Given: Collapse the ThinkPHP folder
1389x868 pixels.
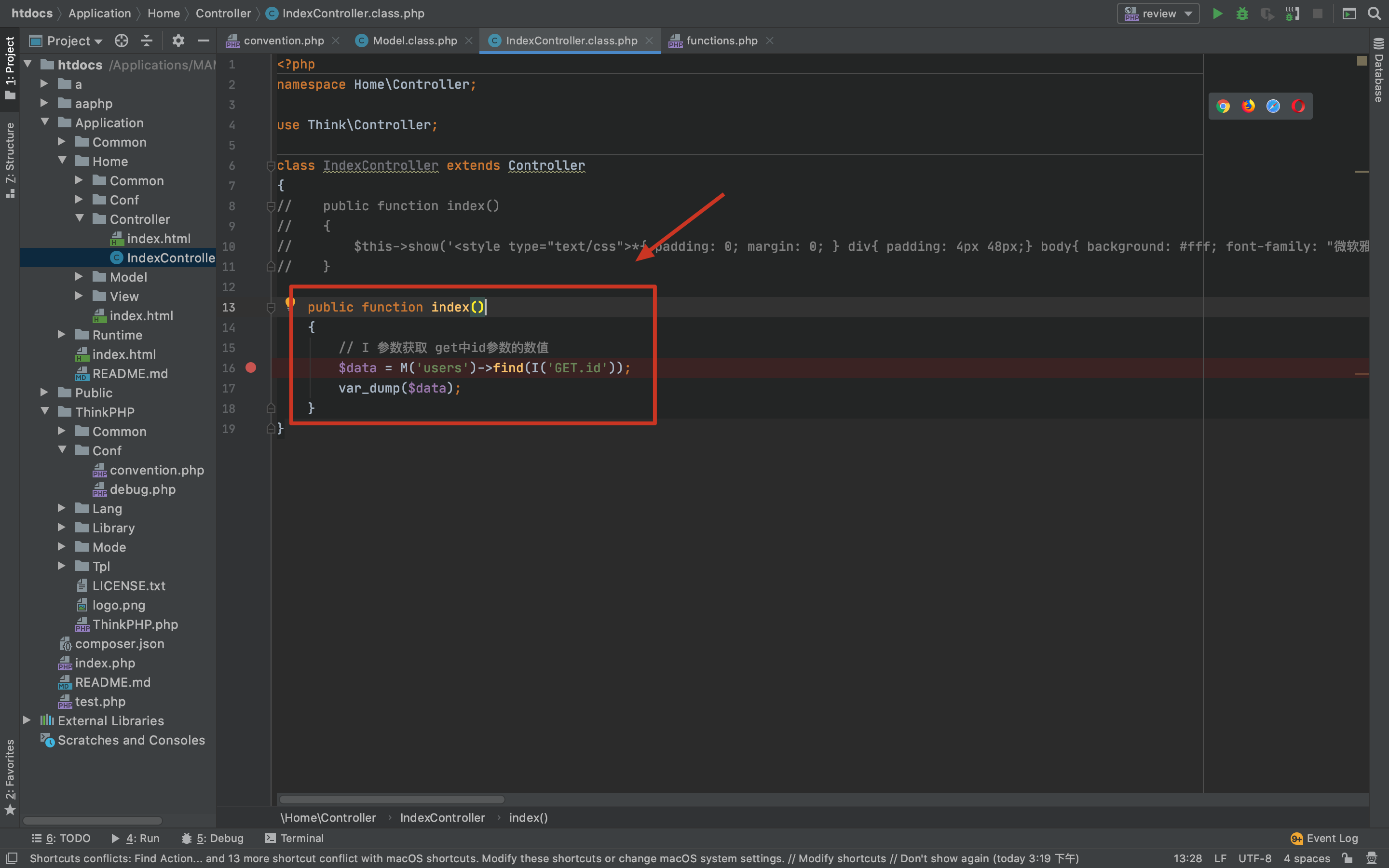Looking at the screenshot, I should coord(45,412).
